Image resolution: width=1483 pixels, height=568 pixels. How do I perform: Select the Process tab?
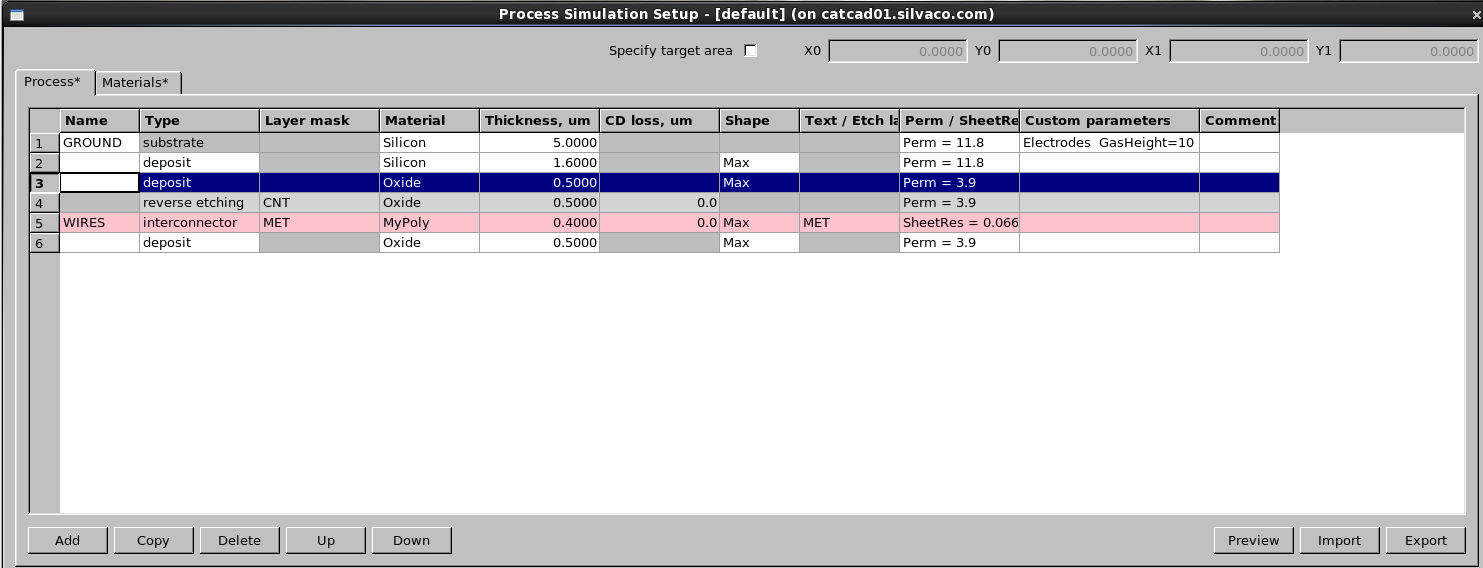click(x=52, y=82)
